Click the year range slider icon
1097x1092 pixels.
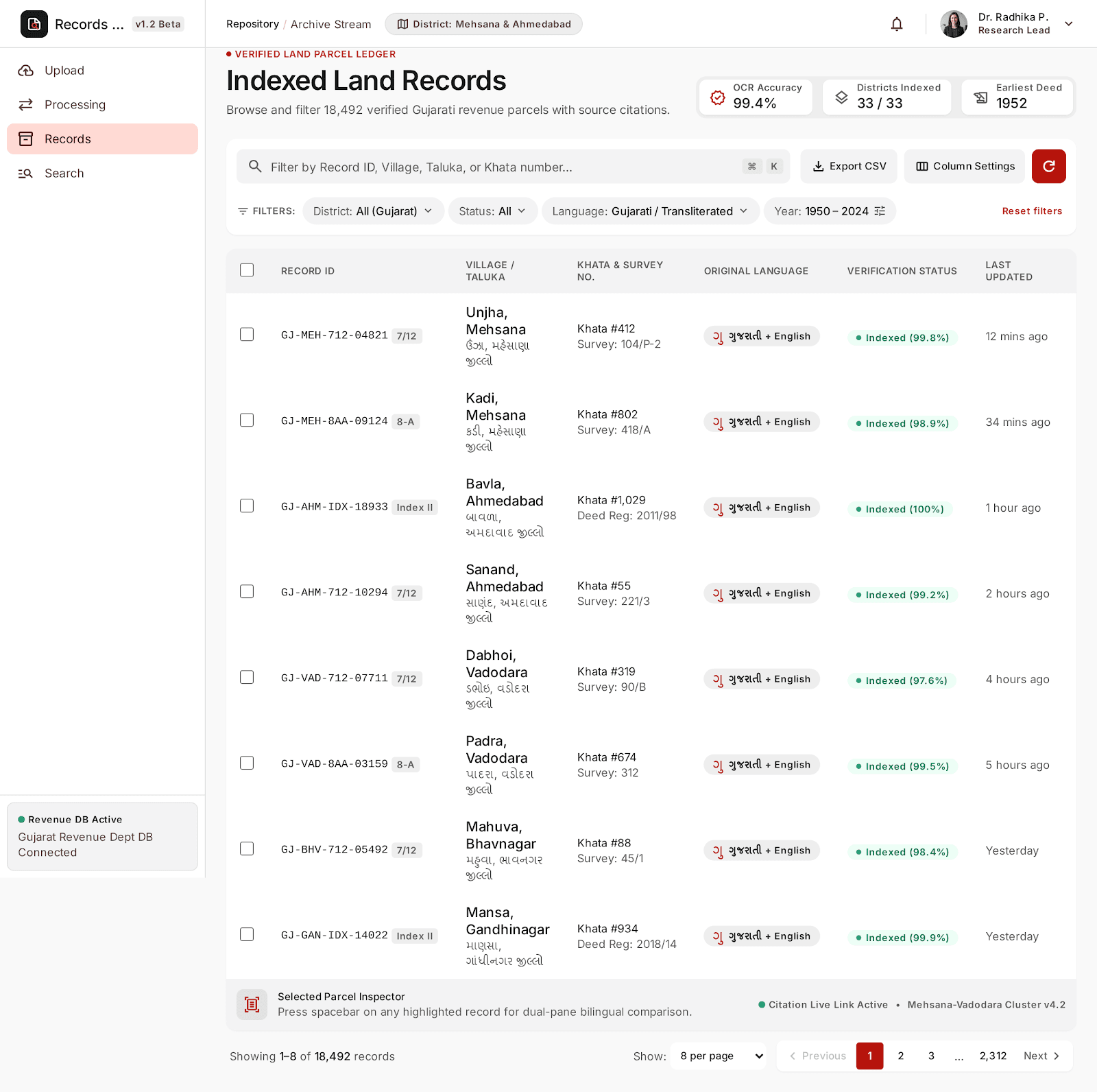[880, 211]
